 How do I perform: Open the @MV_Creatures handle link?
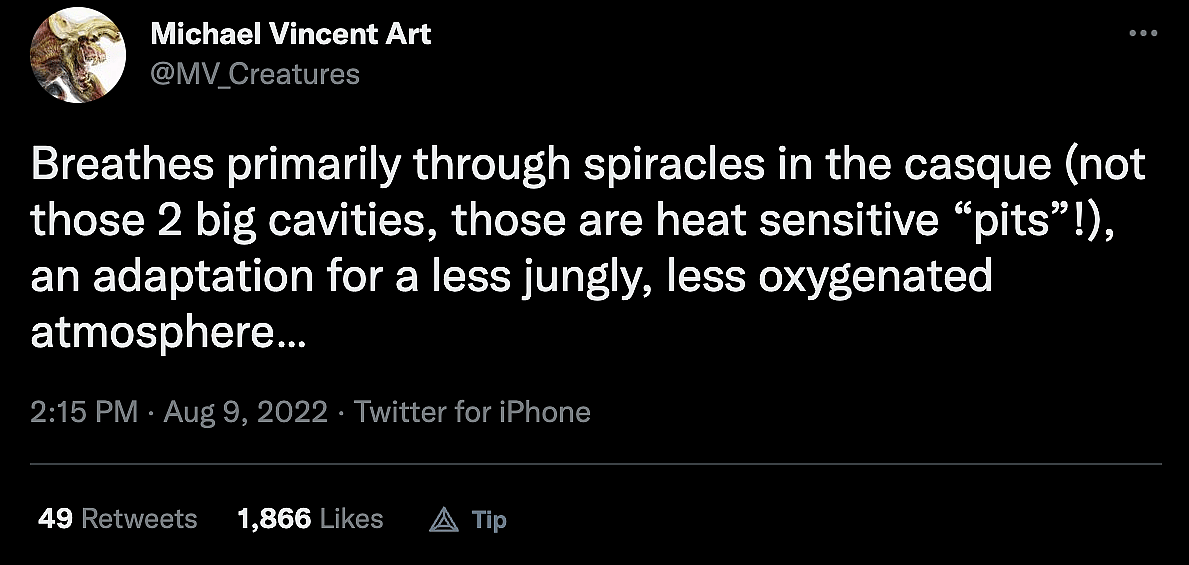pos(254,74)
